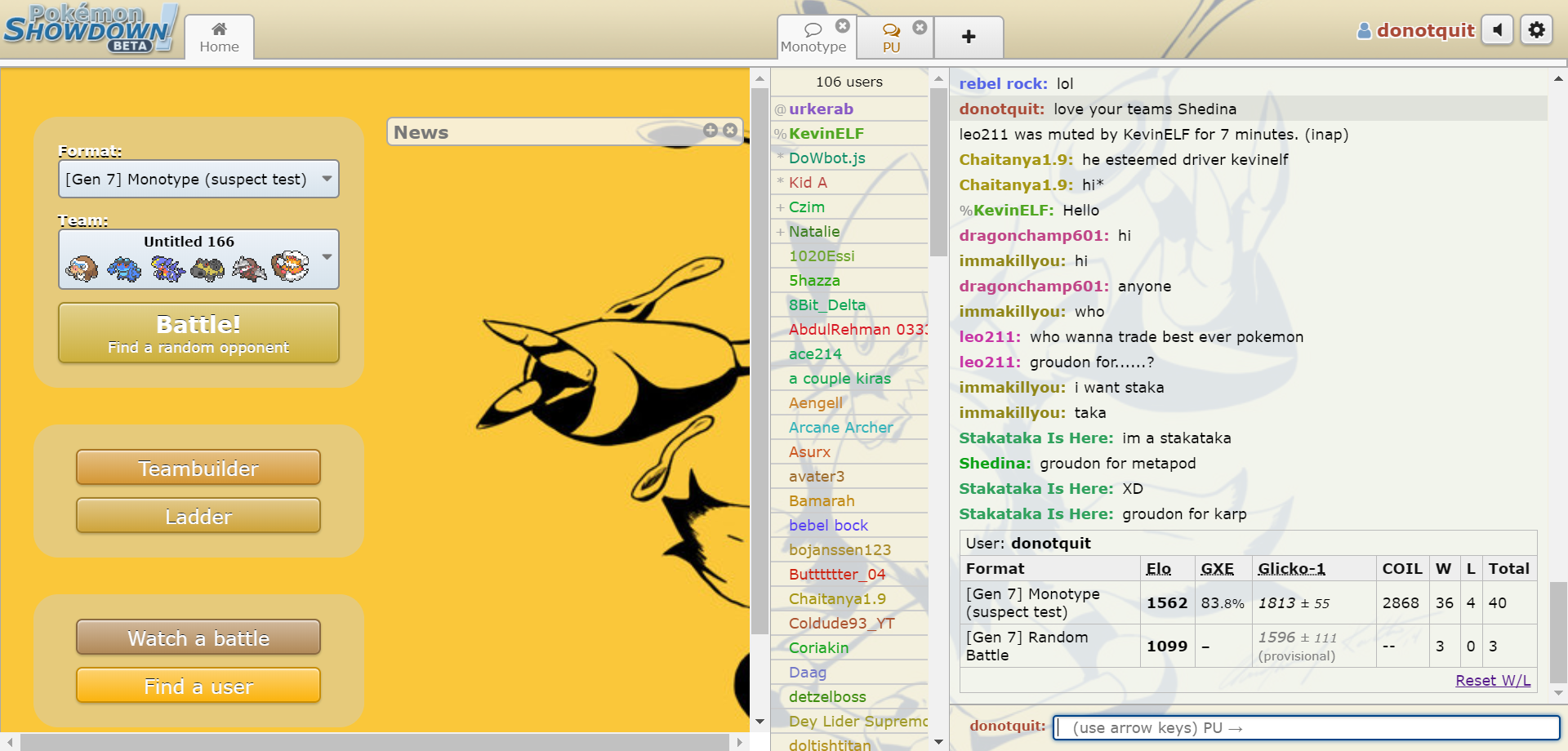The width and height of the screenshot is (1568, 751).
Task: Open the Ladder page
Action: point(198,516)
